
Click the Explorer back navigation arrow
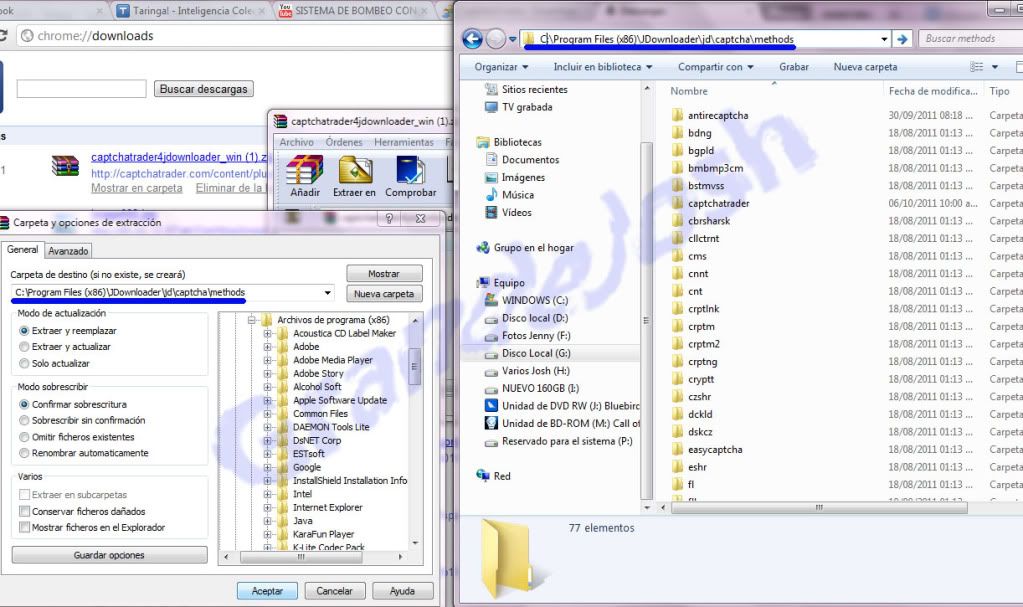click(x=472, y=39)
